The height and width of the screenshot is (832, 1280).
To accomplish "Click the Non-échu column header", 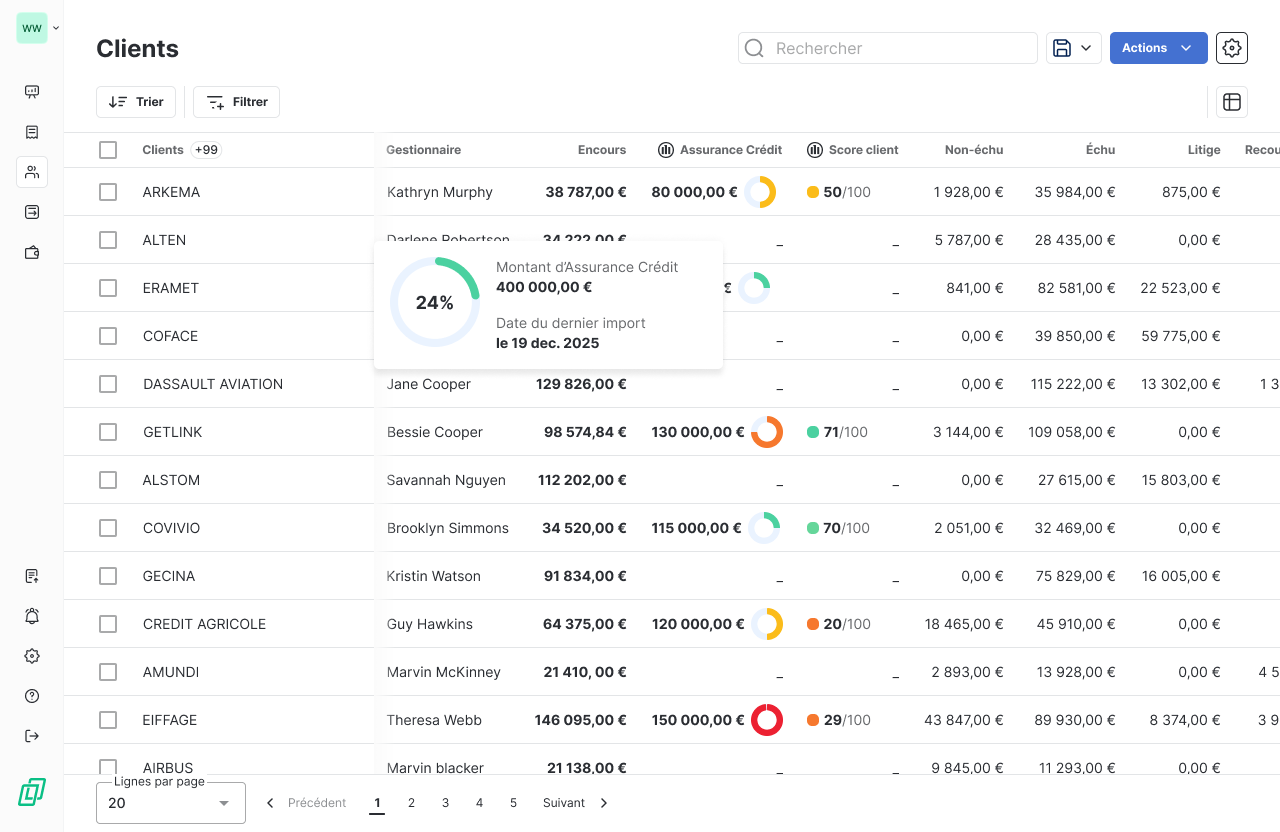I will 974,150.
